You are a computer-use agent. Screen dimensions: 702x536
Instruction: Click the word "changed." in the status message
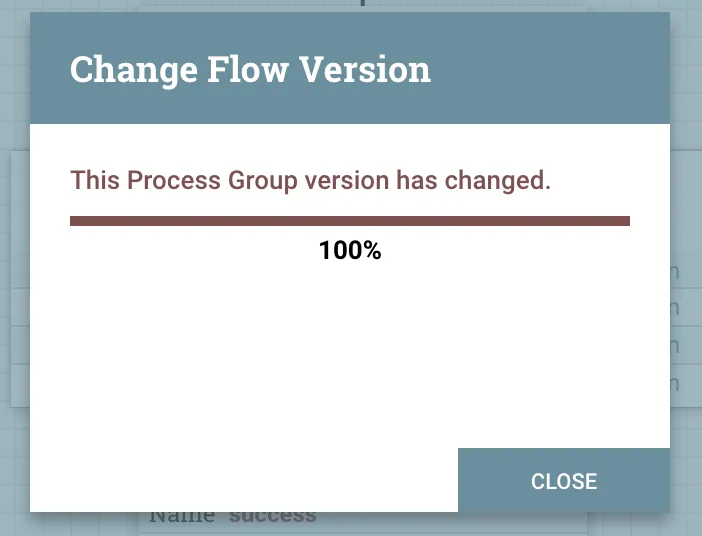pyautogui.click(x=498, y=182)
